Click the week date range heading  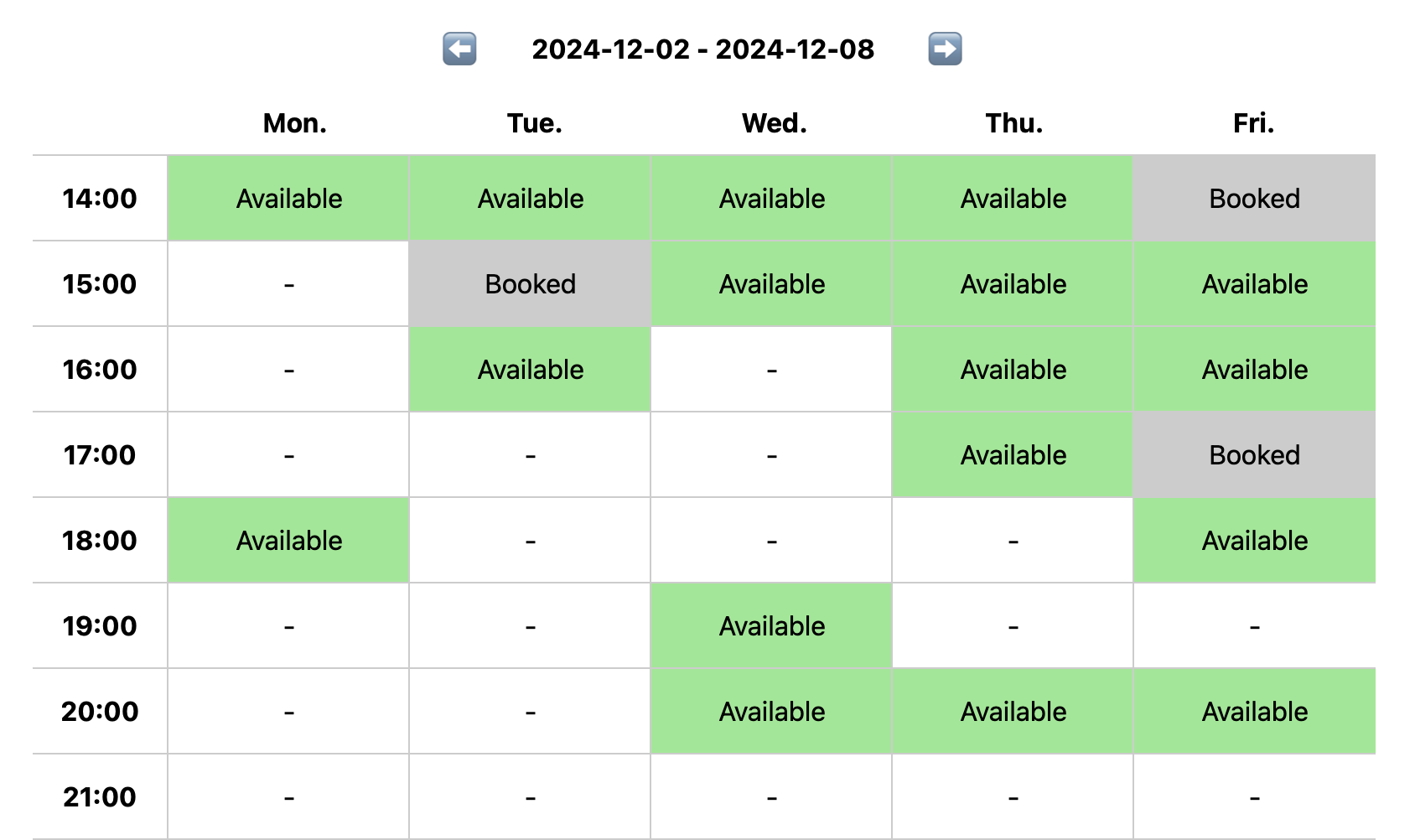point(702,49)
